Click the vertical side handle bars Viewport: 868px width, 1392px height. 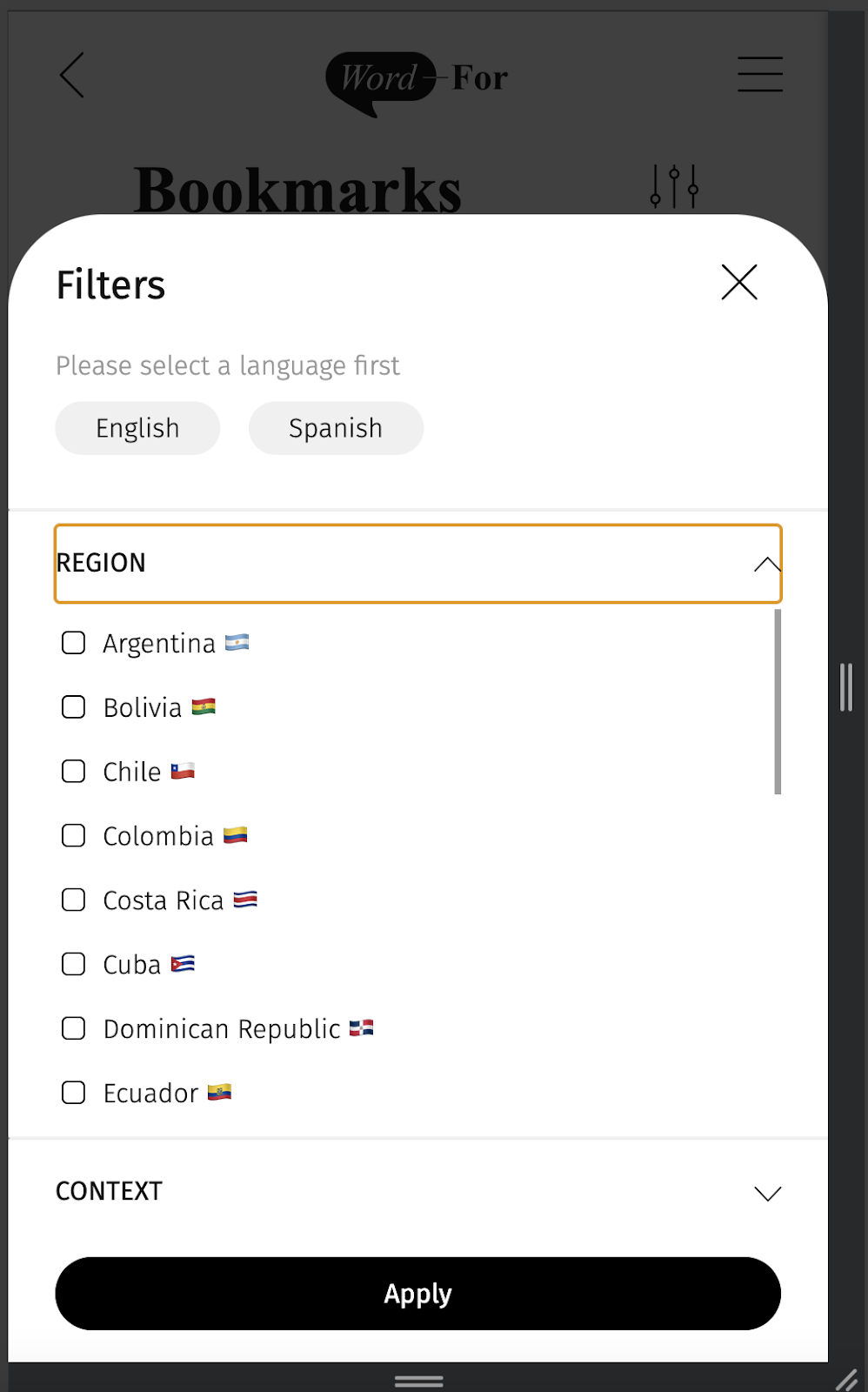click(x=846, y=687)
